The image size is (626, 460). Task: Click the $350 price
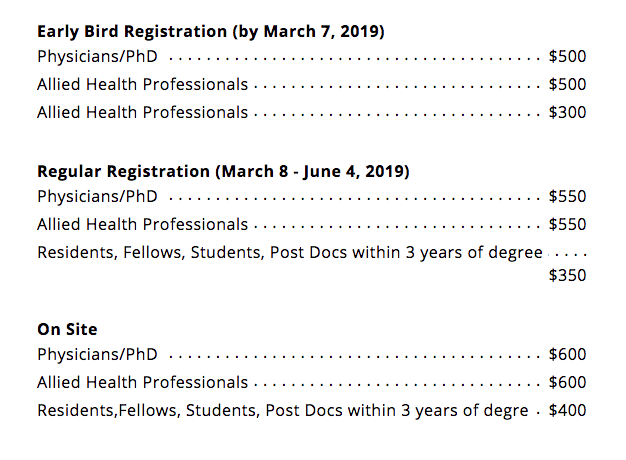pyautogui.click(x=567, y=276)
